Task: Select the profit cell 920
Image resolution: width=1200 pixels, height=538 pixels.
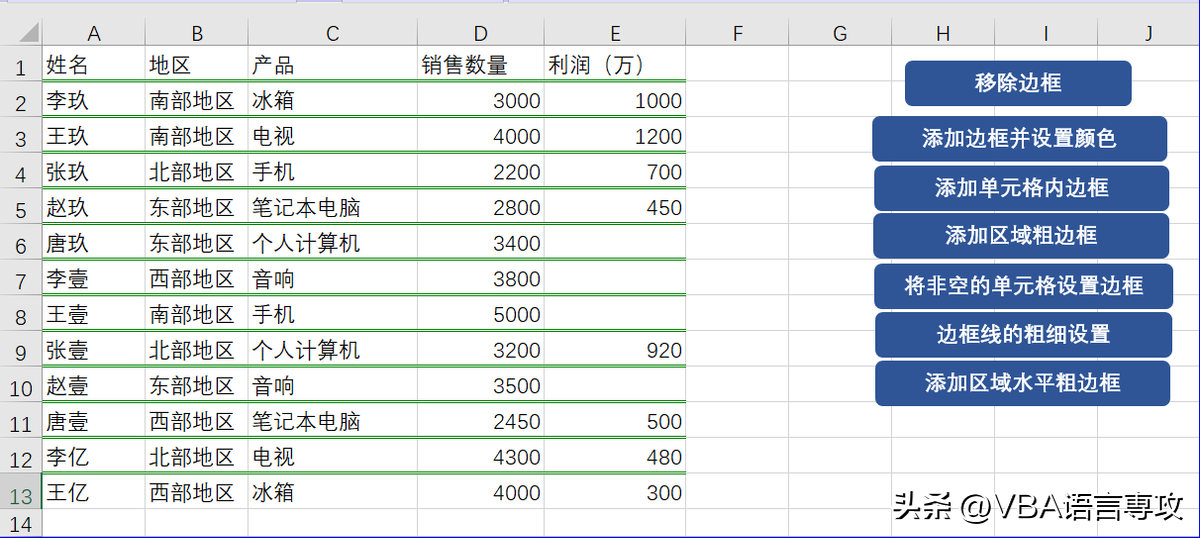Action: 615,350
